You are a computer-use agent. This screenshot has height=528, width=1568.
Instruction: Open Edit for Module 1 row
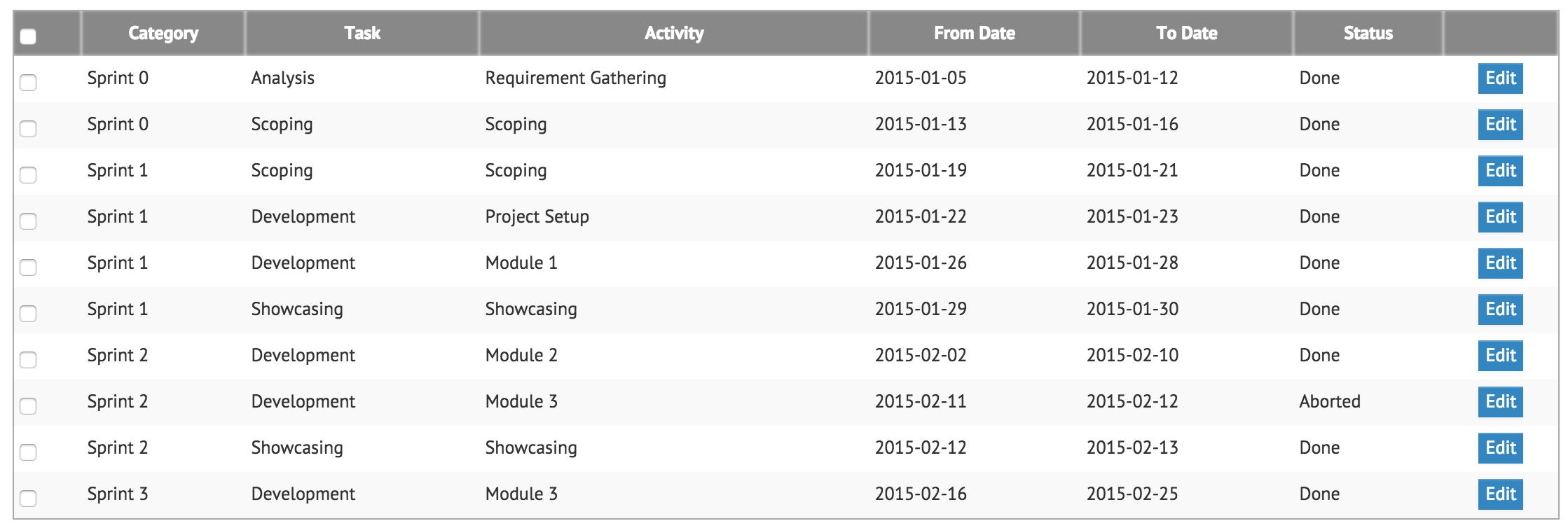[1500, 263]
